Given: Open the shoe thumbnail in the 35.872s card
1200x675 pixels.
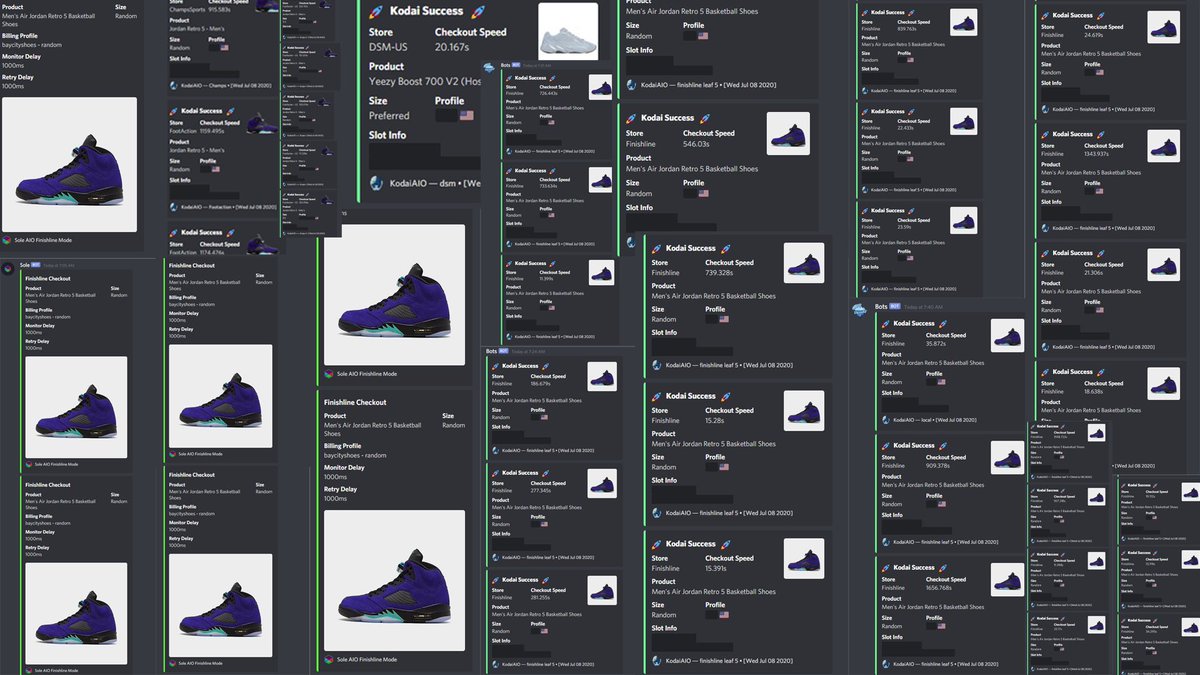Looking at the screenshot, I should coord(1008,336).
